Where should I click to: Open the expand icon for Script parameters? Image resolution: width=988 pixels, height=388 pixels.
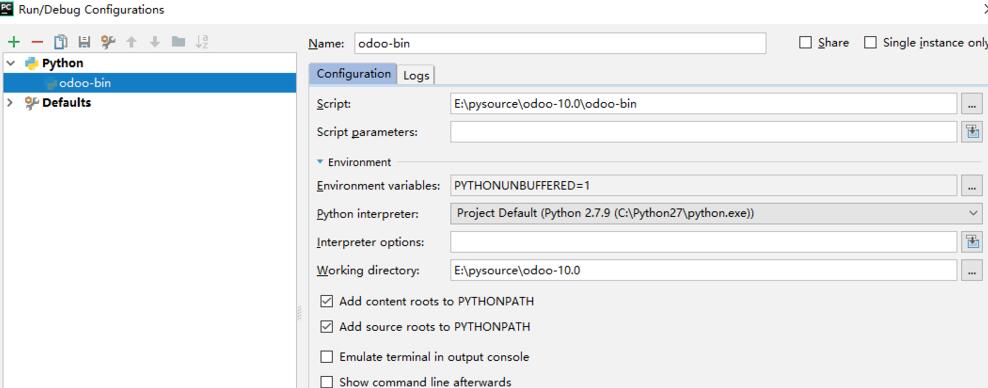[972, 132]
